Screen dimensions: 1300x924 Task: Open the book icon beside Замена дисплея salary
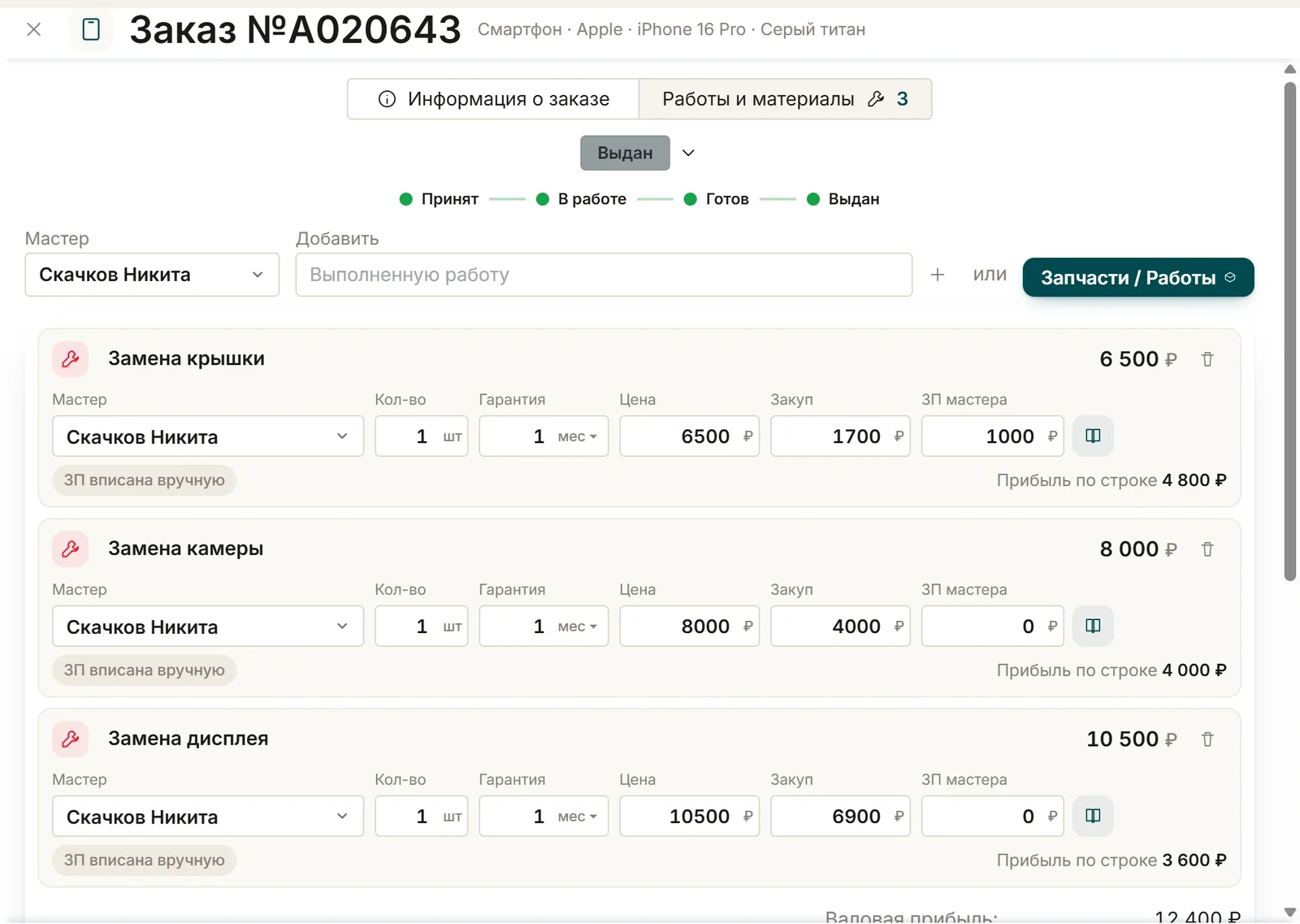1093,816
